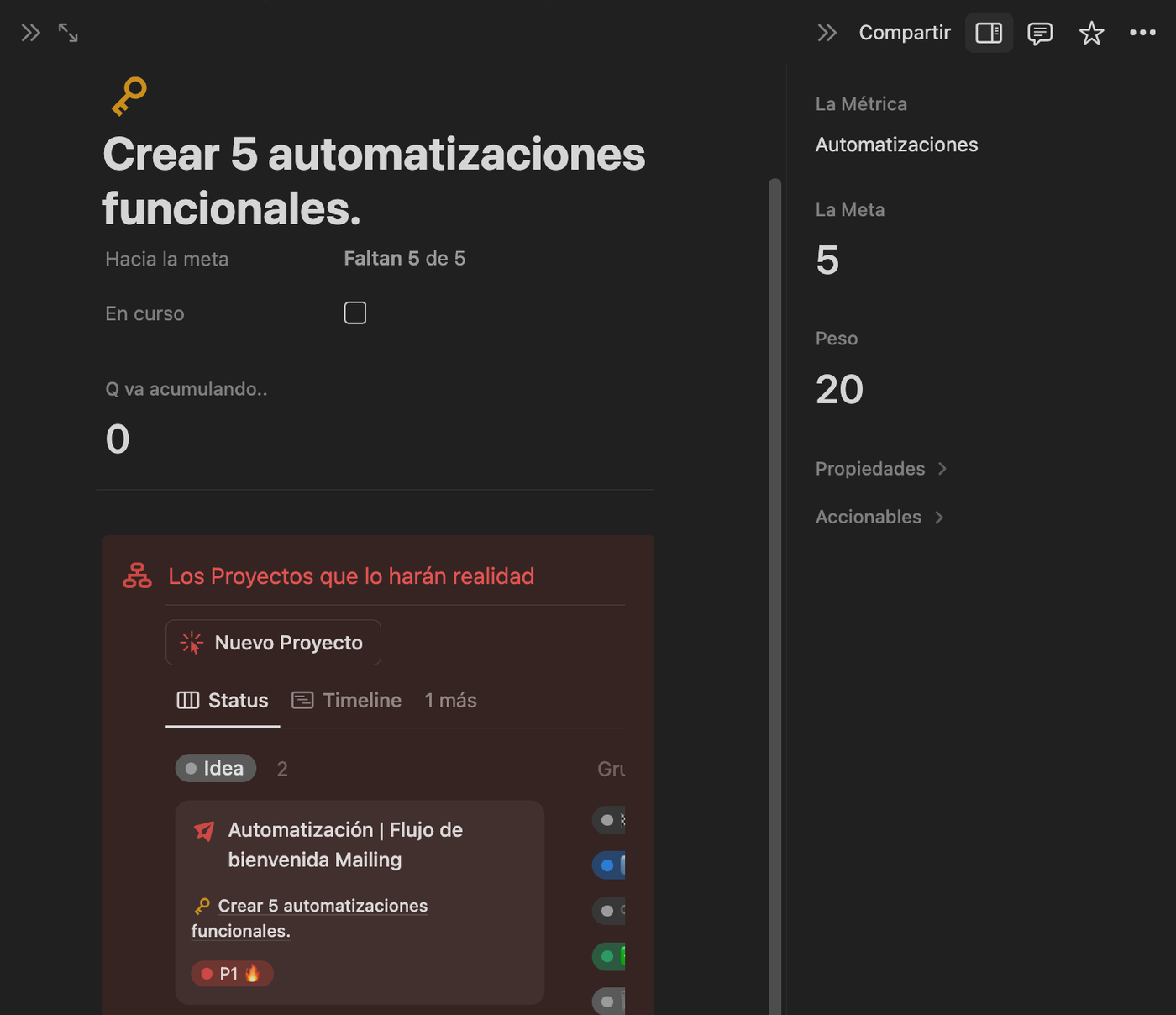
Task: Click the Nuevo Proyecto button
Action: tap(272, 642)
